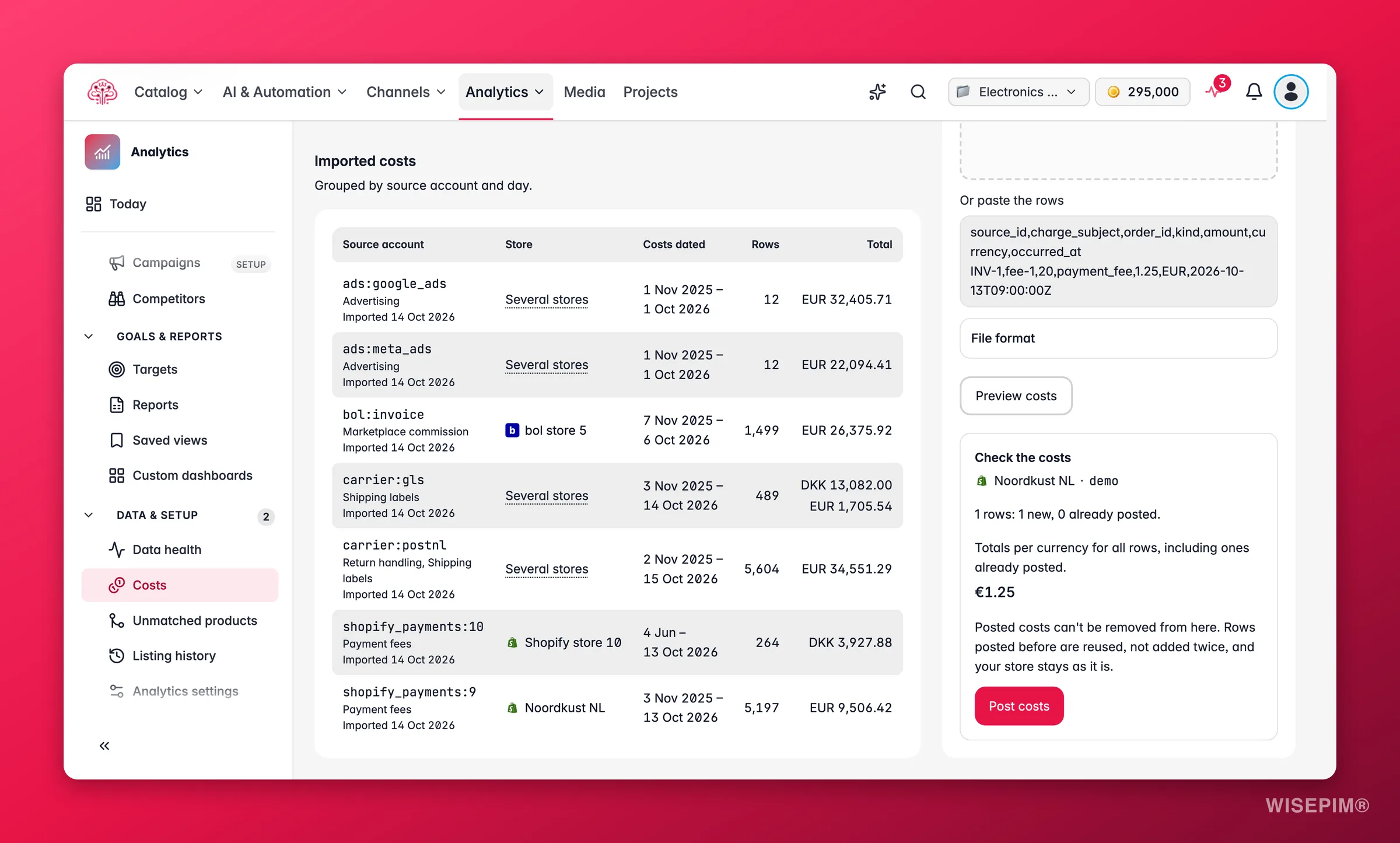1400x843 pixels.
Task: Click the Campaigns megaphone icon
Action: (x=117, y=263)
